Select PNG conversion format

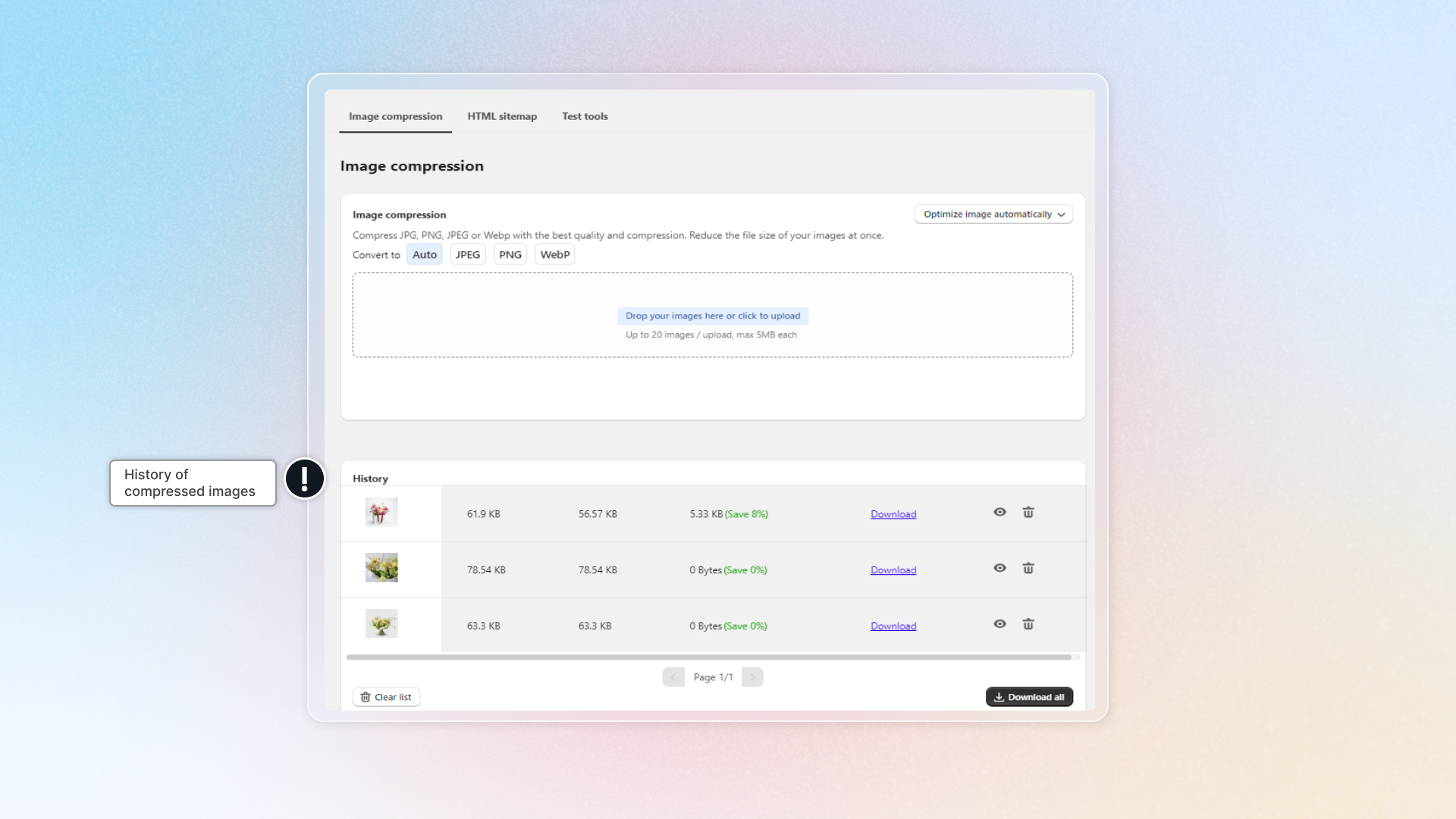[x=510, y=254]
